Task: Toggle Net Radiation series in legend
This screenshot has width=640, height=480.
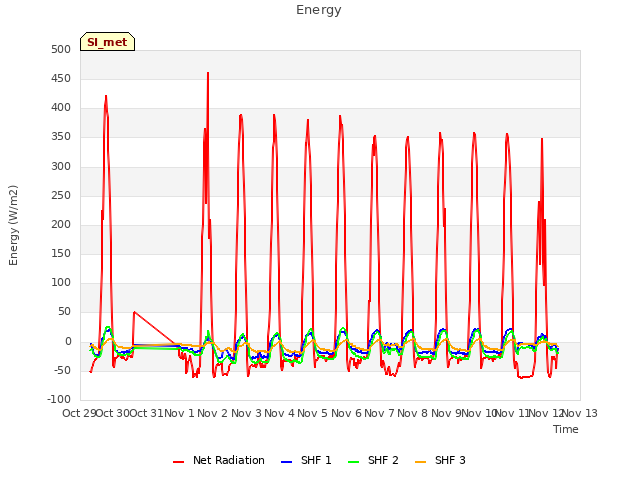Action: point(219,460)
